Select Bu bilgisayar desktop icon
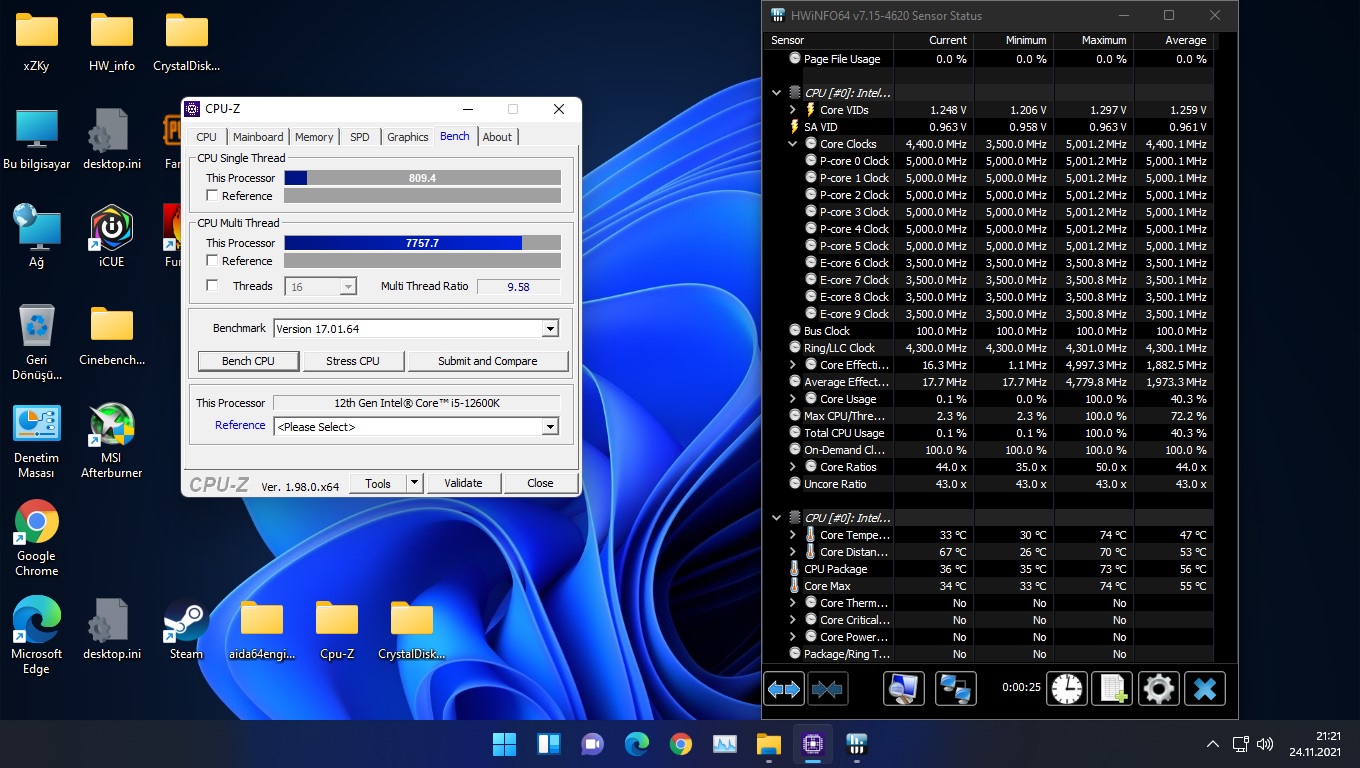This screenshot has width=1360, height=768. [x=37, y=138]
